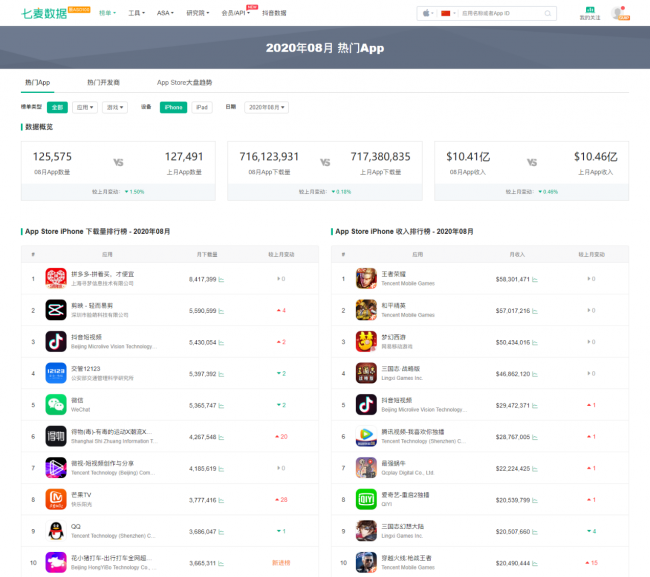This screenshot has height=577, width=650.
Task: Click the search magnifier icon
Action: [x=548, y=13]
